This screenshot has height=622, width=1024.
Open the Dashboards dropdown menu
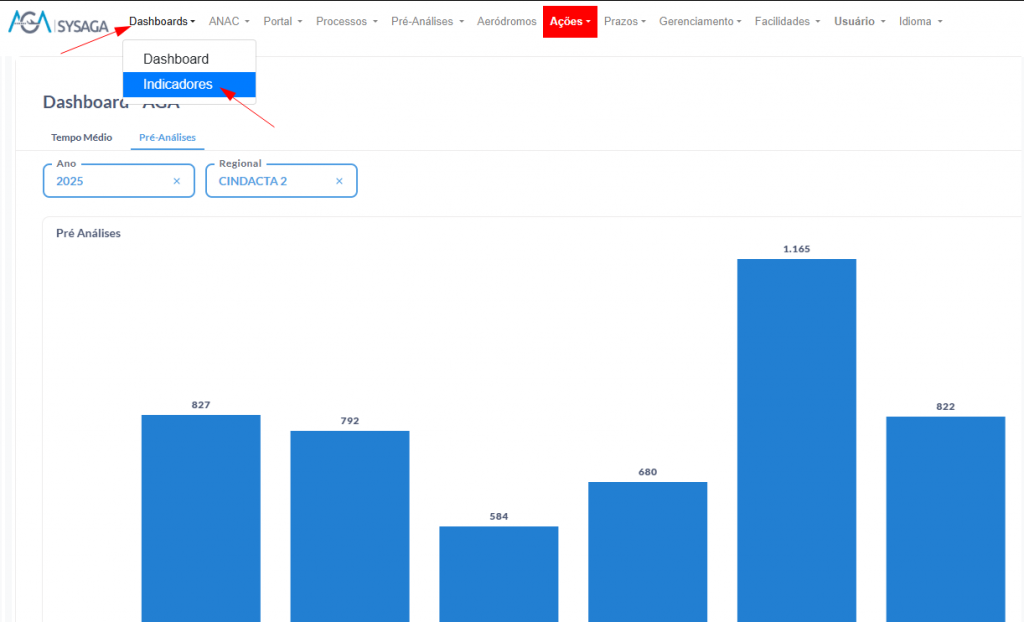point(162,21)
